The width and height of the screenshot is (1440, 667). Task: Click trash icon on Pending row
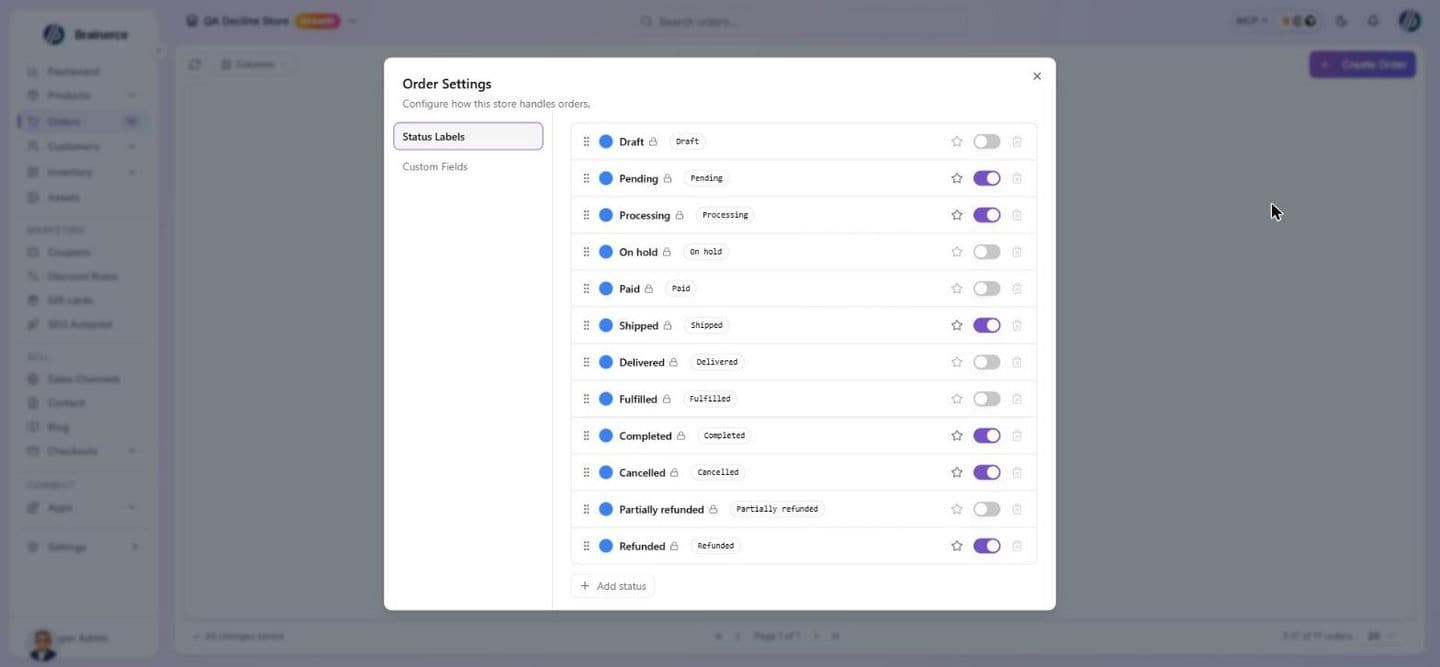pos(1017,178)
